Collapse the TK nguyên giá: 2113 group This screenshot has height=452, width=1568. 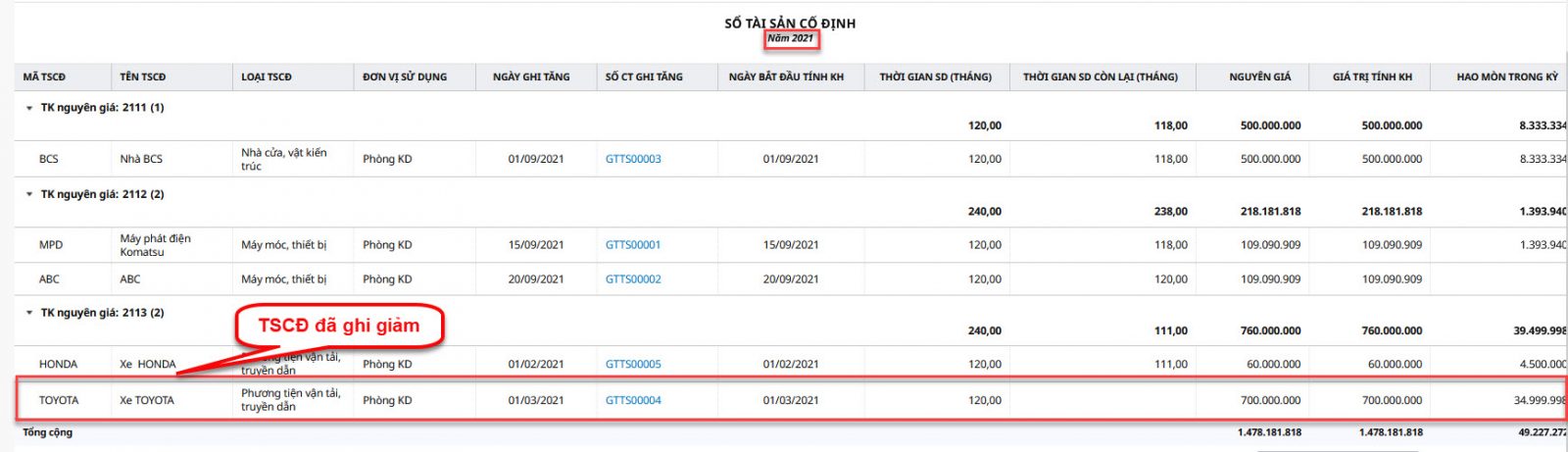tap(29, 313)
